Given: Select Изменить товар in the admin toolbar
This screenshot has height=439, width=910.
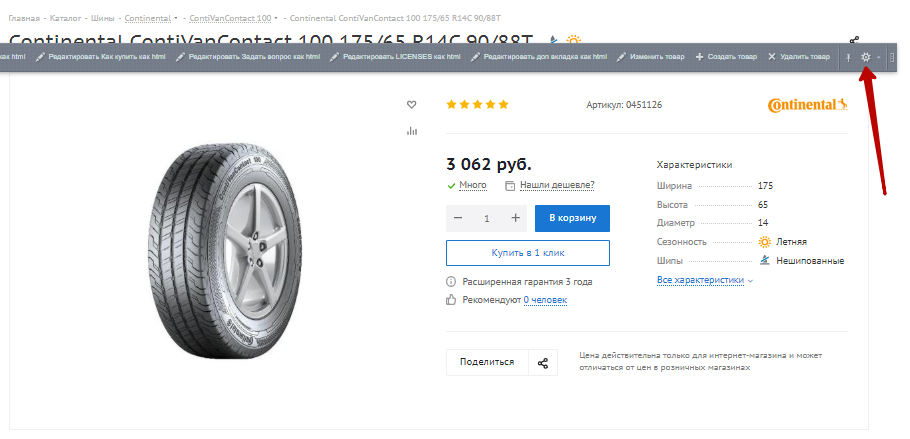Looking at the screenshot, I should [x=651, y=57].
